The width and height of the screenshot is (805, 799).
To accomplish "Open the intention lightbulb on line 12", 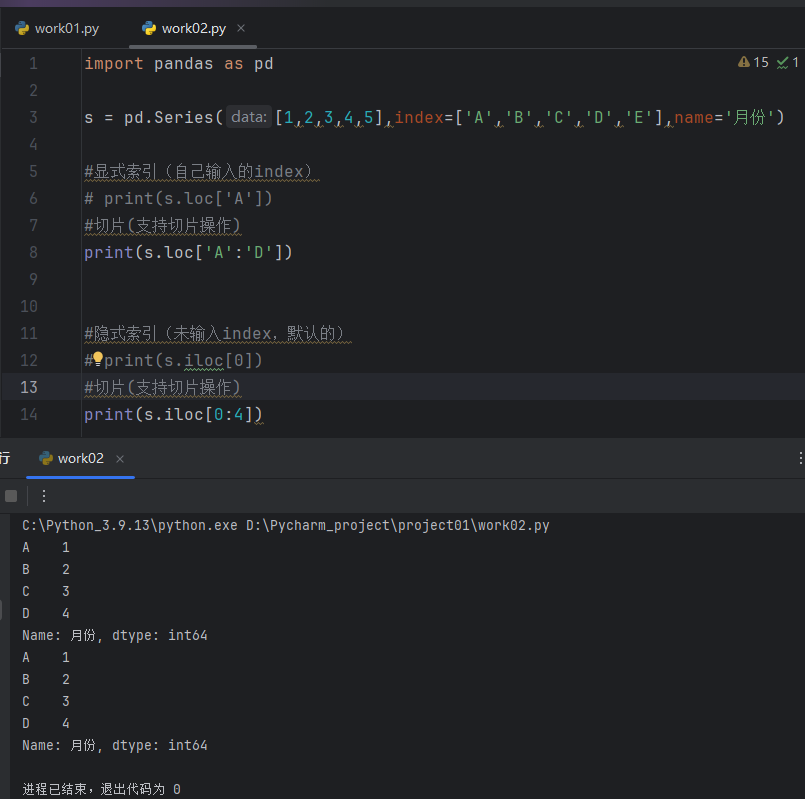I will point(100,360).
